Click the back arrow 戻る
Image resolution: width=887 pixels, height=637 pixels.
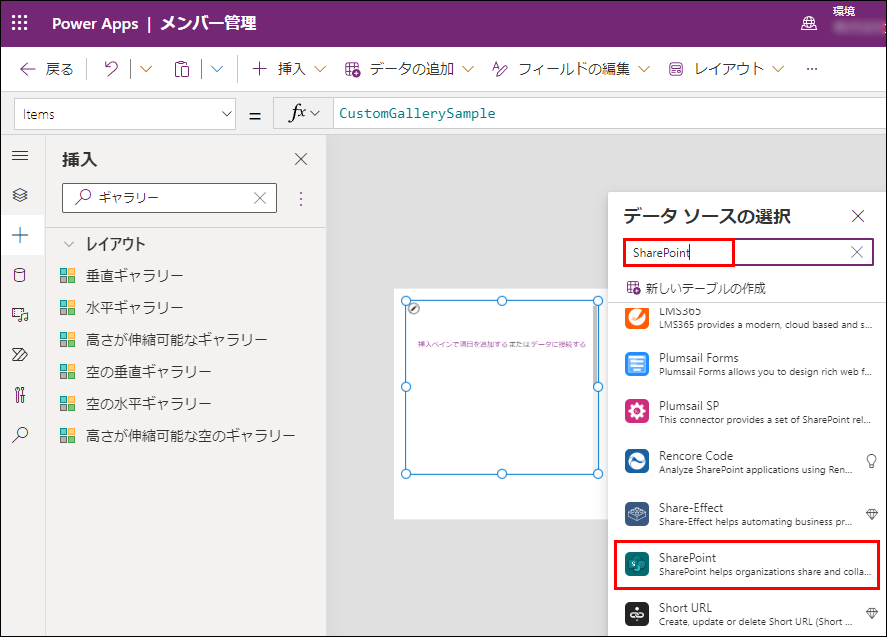pyautogui.click(x=46, y=69)
